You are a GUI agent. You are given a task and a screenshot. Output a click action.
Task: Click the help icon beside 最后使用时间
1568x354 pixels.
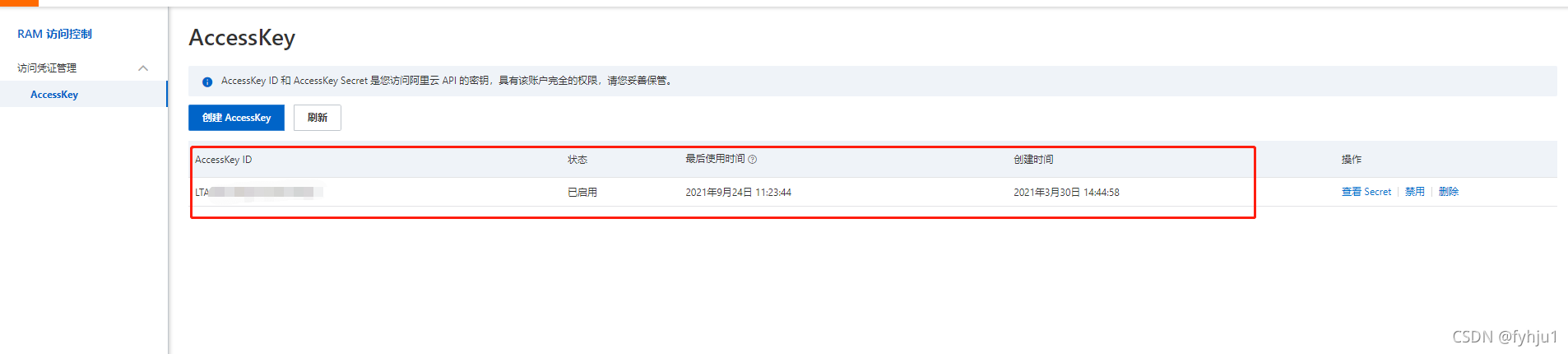point(752,160)
